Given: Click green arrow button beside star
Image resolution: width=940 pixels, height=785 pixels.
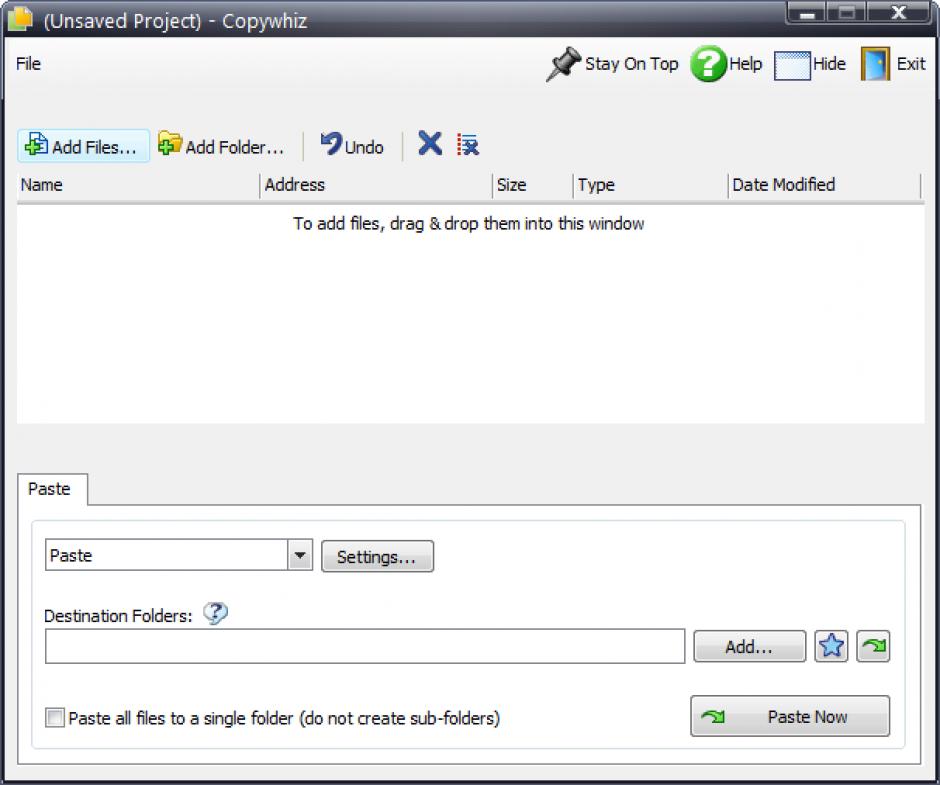Looking at the screenshot, I should point(873,646).
